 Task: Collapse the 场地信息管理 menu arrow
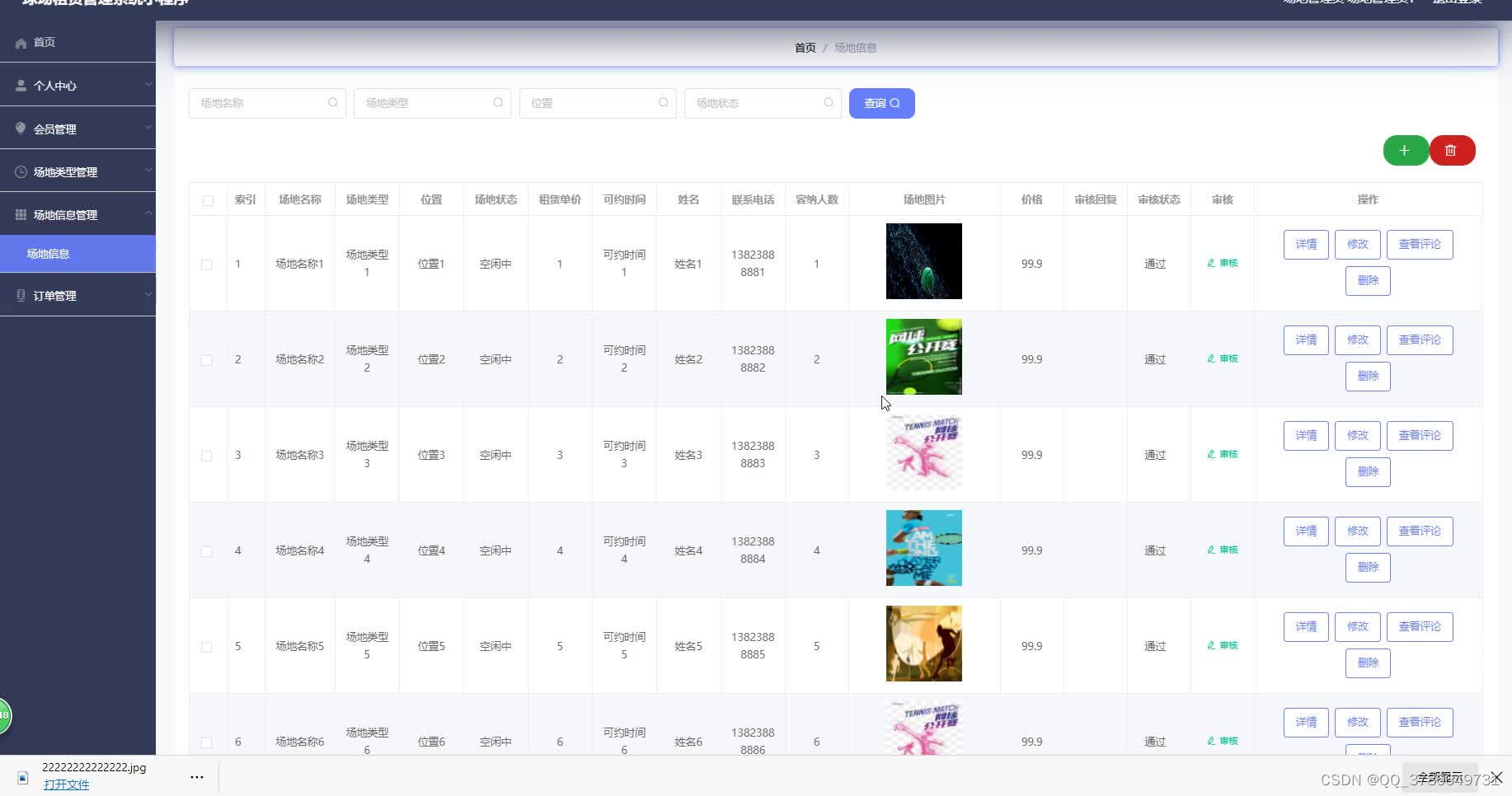click(148, 213)
